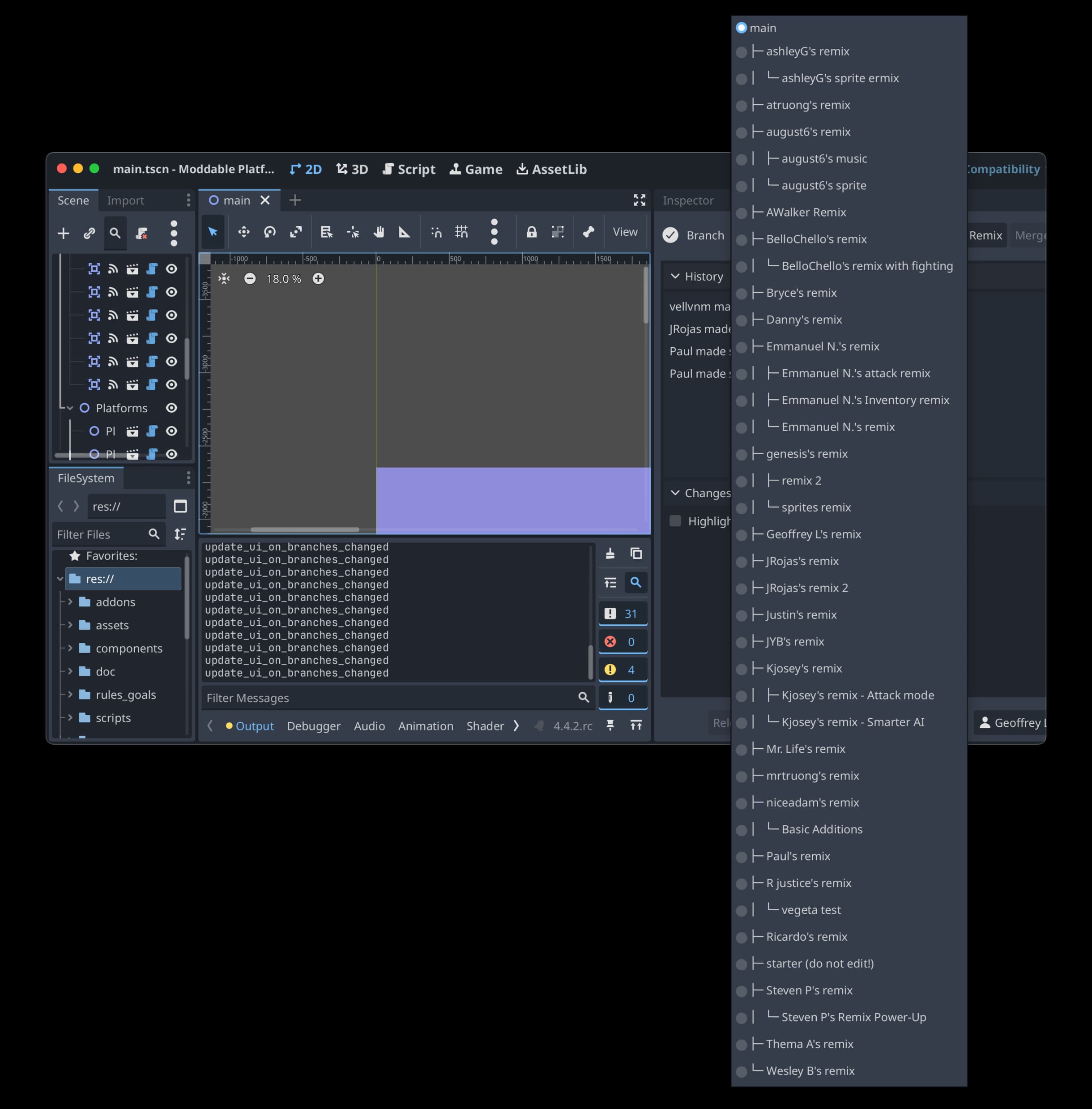Viewport: 1092px width, 1109px height.
Task: Click the 18.0 % zoom reset button
Action: pos(283,279)
